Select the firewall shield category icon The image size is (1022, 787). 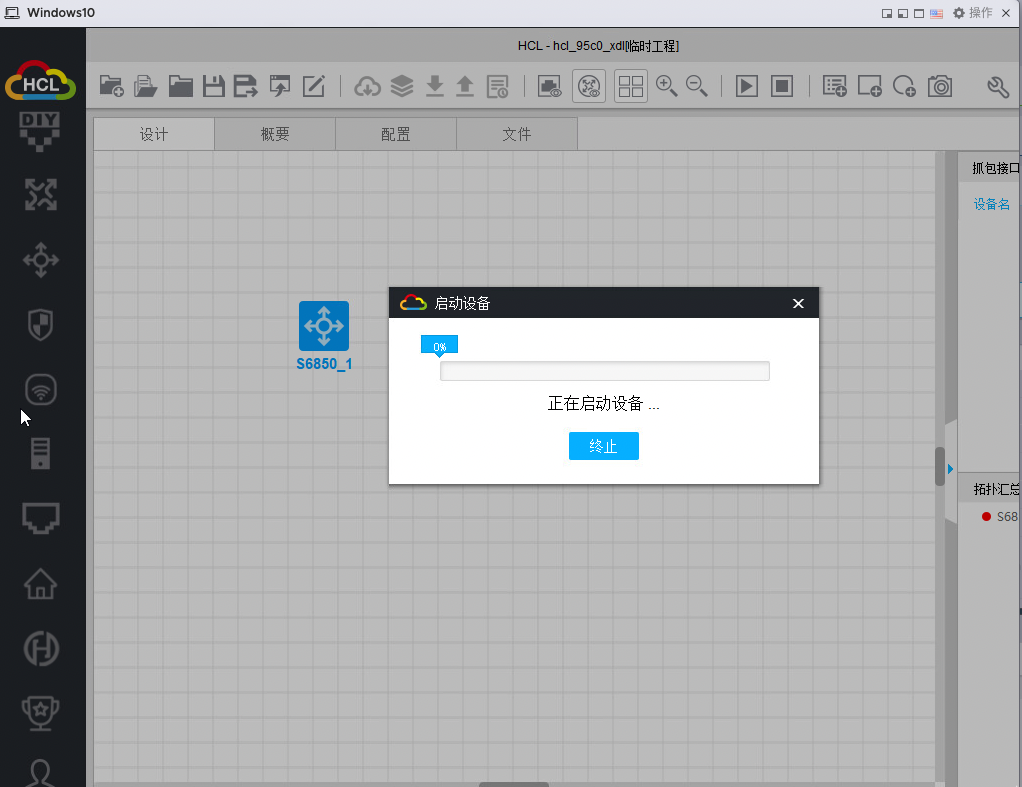pos(40,324)
